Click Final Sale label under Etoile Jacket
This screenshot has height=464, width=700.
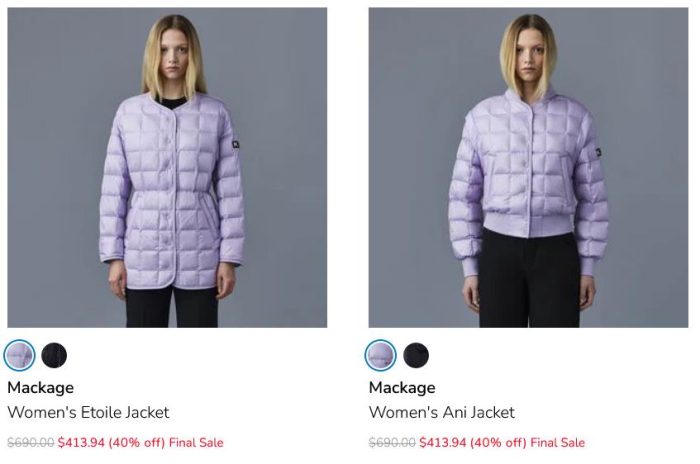point(196,443)
